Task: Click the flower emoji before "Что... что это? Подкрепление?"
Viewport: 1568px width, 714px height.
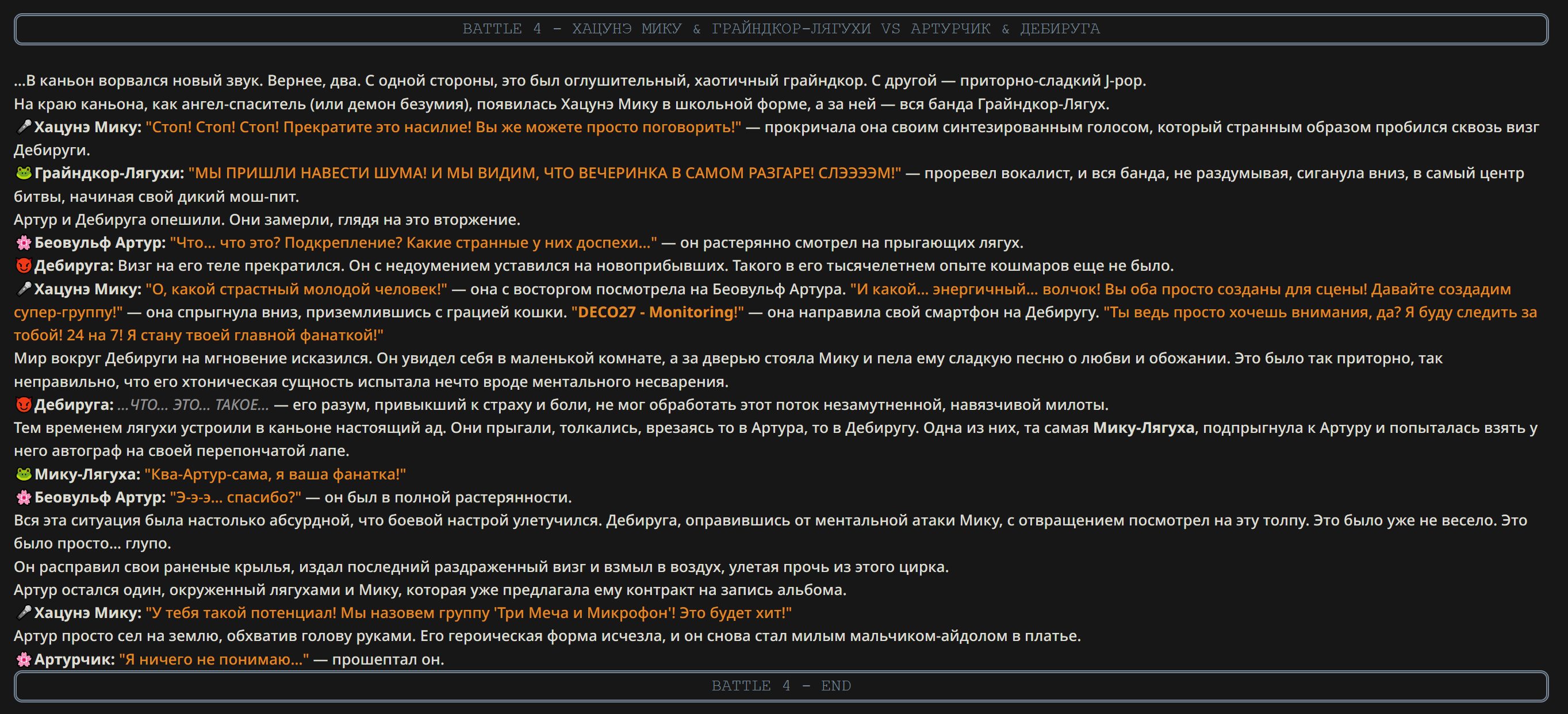Action: pyautogui.click(x=23, y=243)
